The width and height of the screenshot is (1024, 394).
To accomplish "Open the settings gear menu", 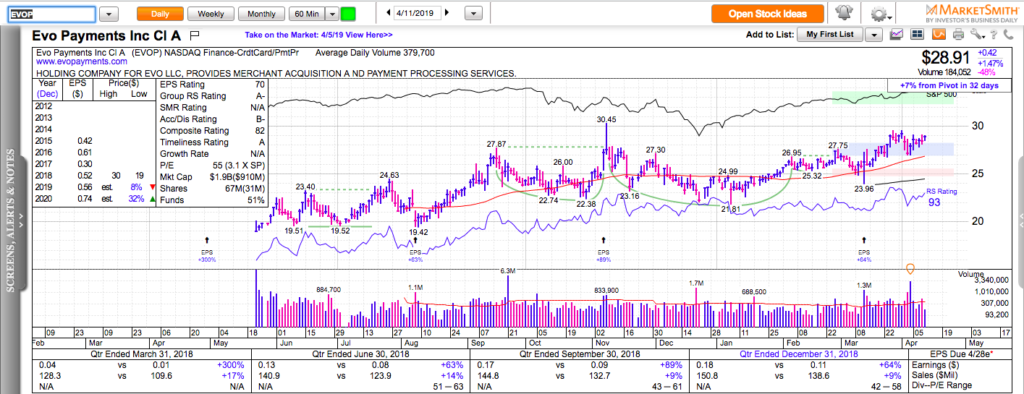I will pos(882,14).
